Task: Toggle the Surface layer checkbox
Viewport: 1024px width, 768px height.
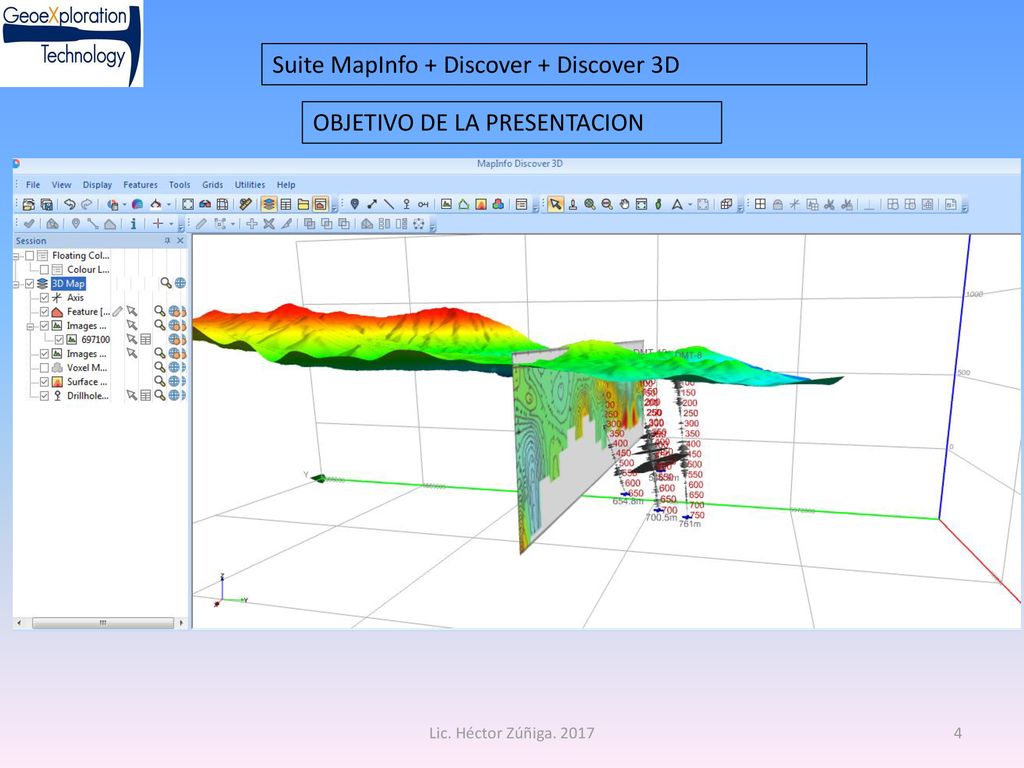Action: coord(44,381)
